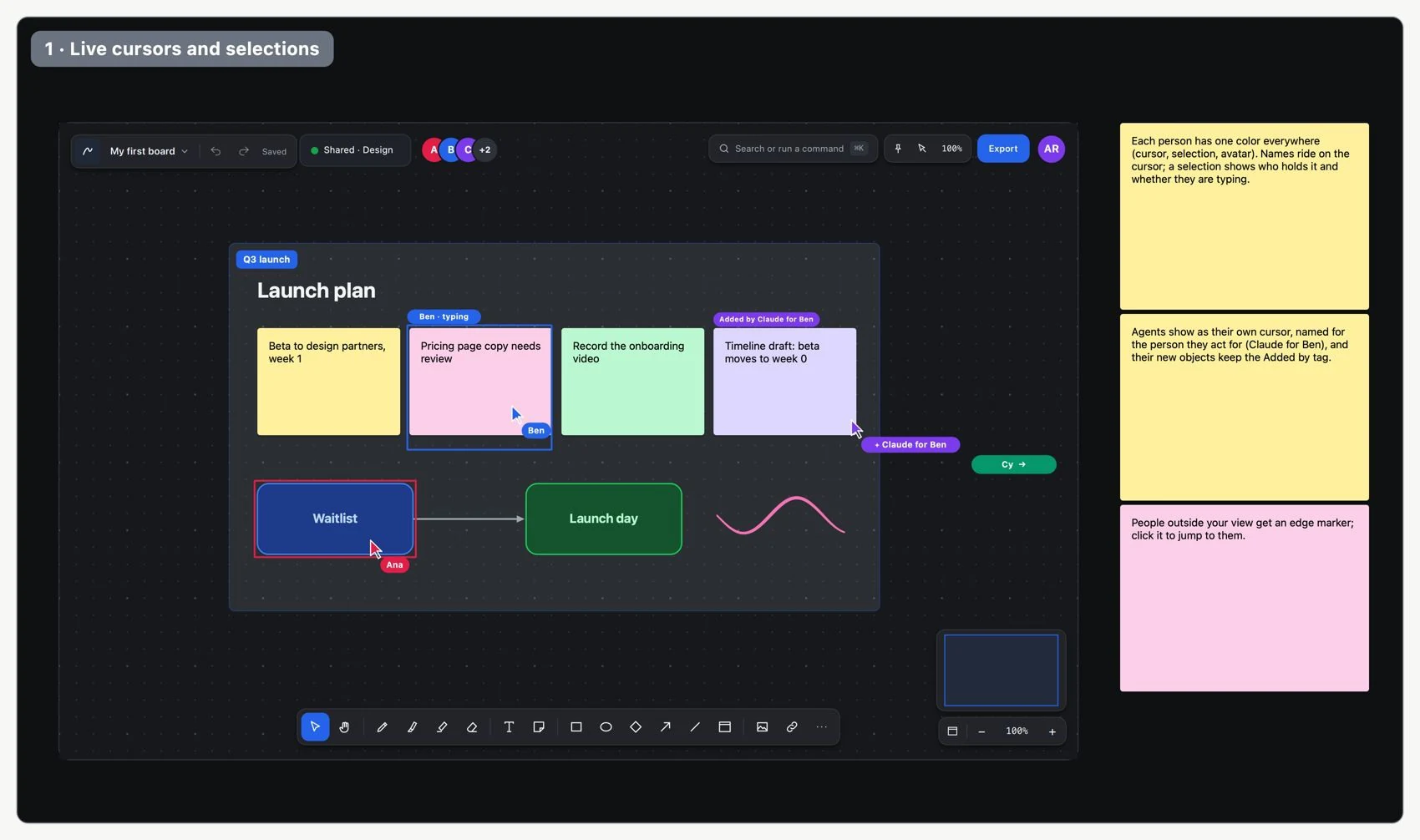The height and width of the screenshot is (840, 1420).
Task: Select the arrow Select tool in bottom toolbar
Action: coord(315,727)
